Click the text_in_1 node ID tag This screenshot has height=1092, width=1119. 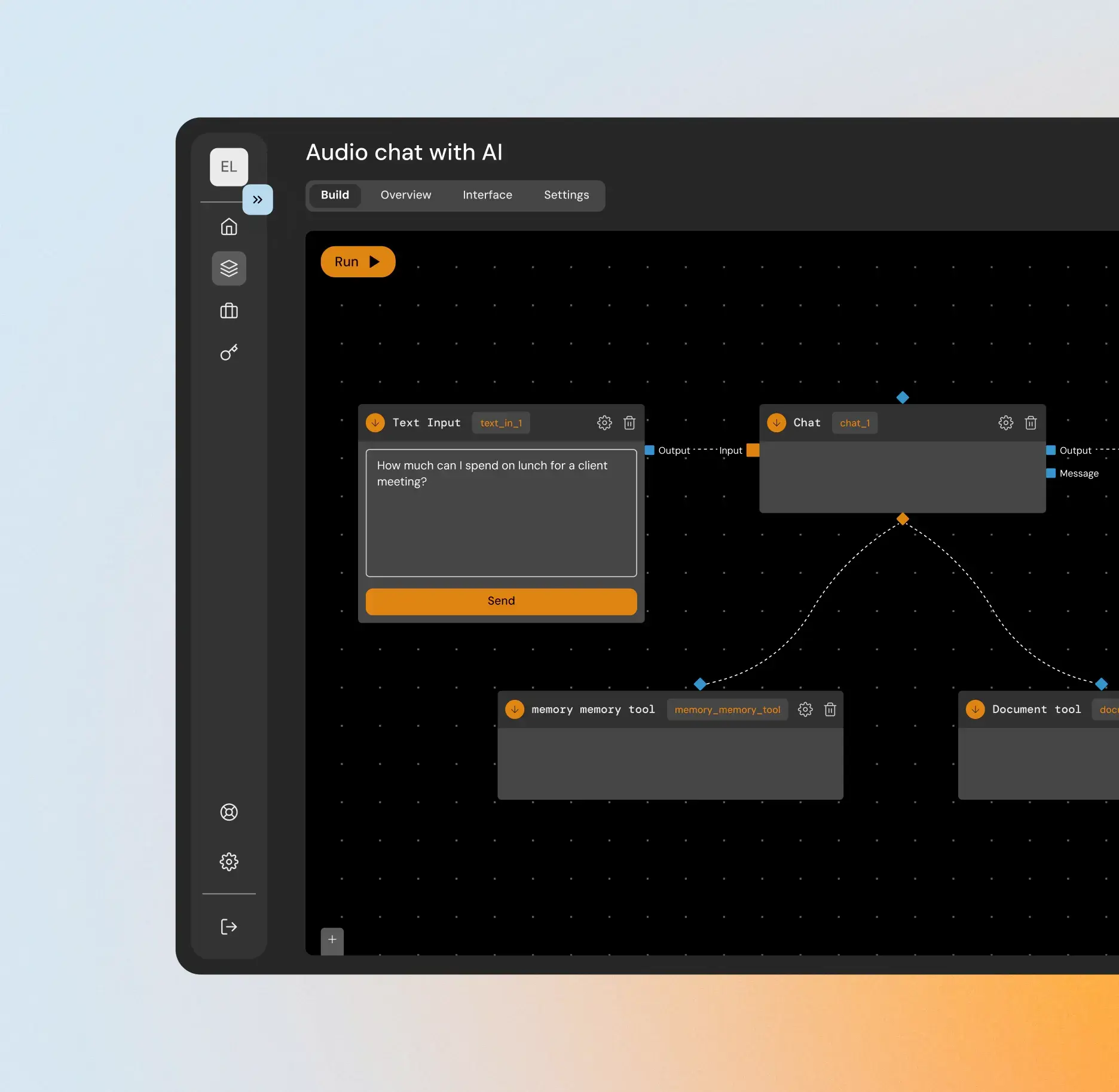point(501,423)
